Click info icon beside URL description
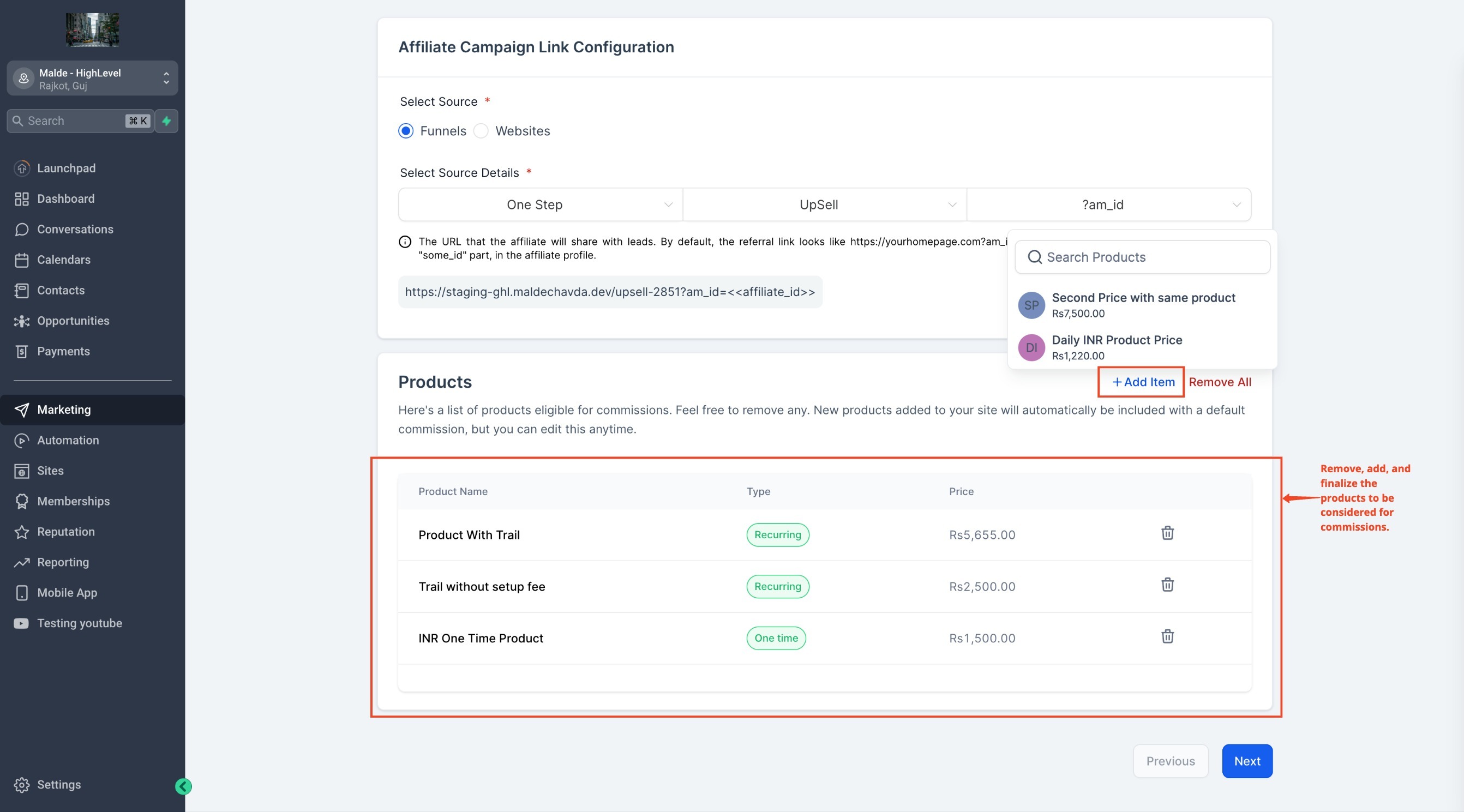1464x812 pixels. click(x=405, y=242)
